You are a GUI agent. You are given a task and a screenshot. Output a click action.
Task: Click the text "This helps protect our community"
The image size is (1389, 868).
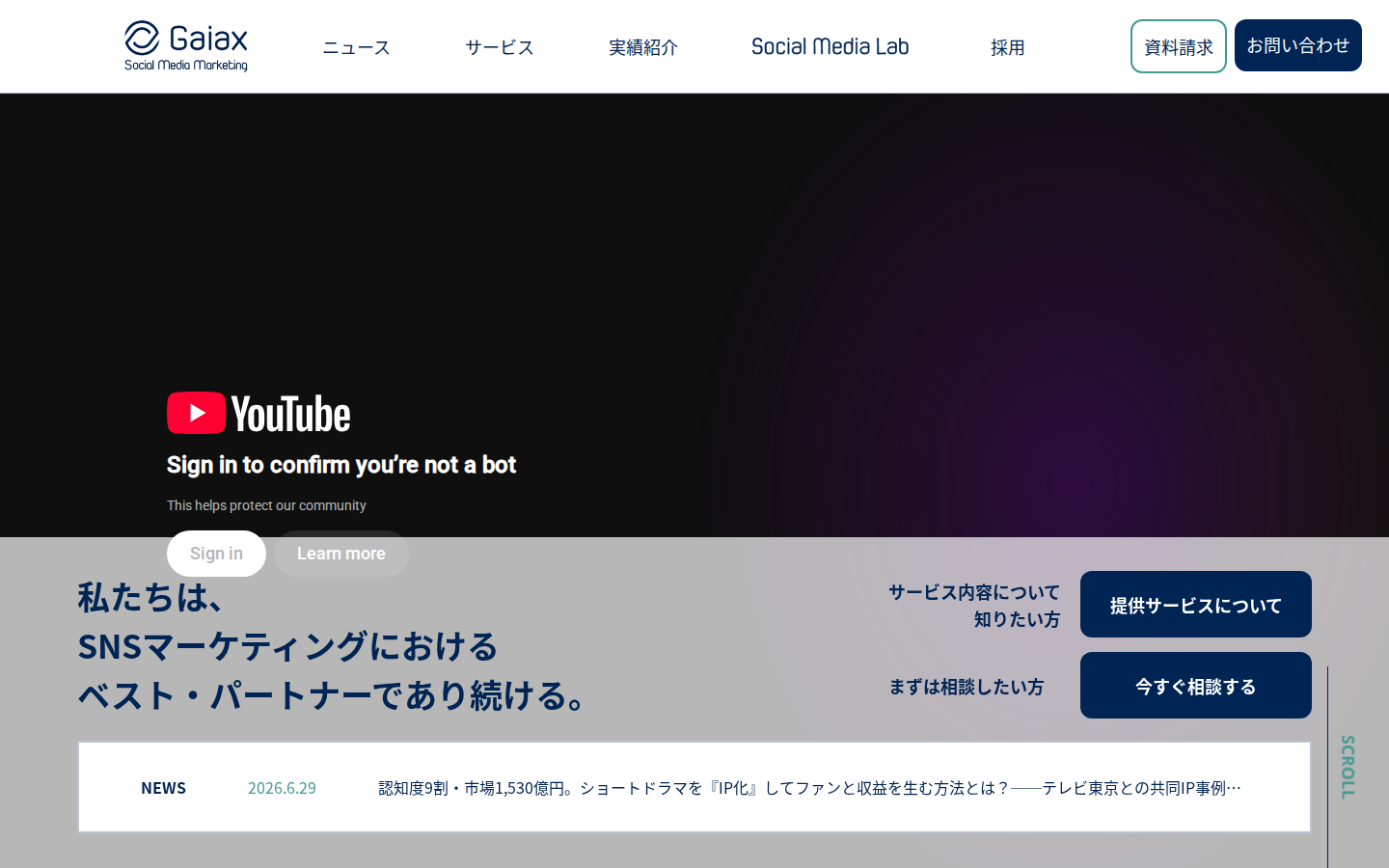pos(266,505)
